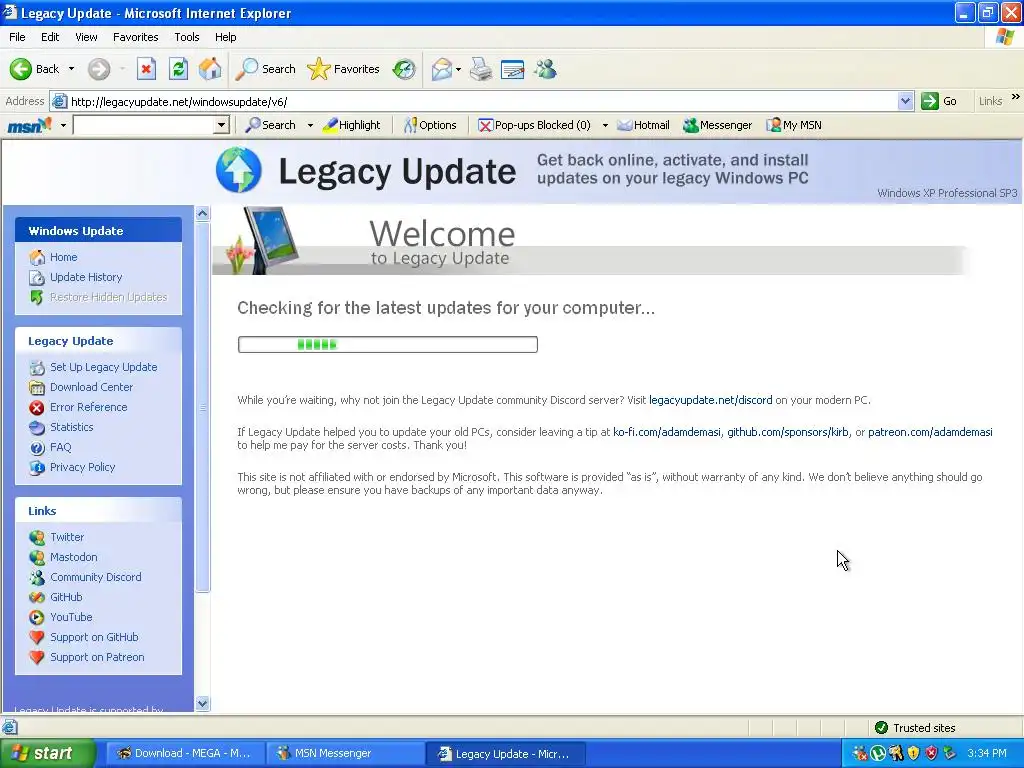Click the sidebar scroll down arrow

click(x=202, y=703)
